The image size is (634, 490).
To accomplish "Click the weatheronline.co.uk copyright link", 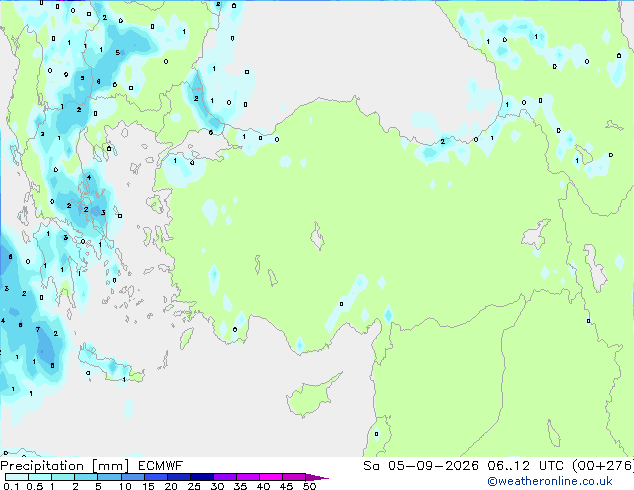I will pyautogui.click(x=550, y=481).
